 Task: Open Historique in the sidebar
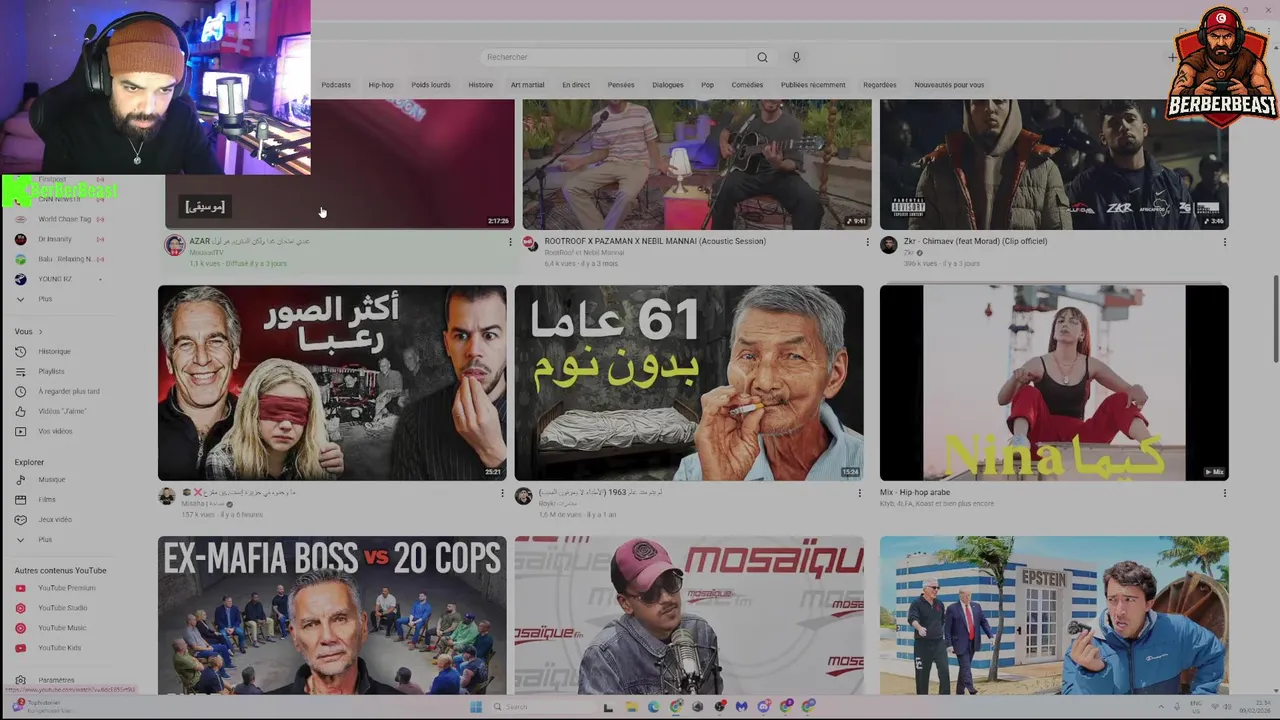54,352
